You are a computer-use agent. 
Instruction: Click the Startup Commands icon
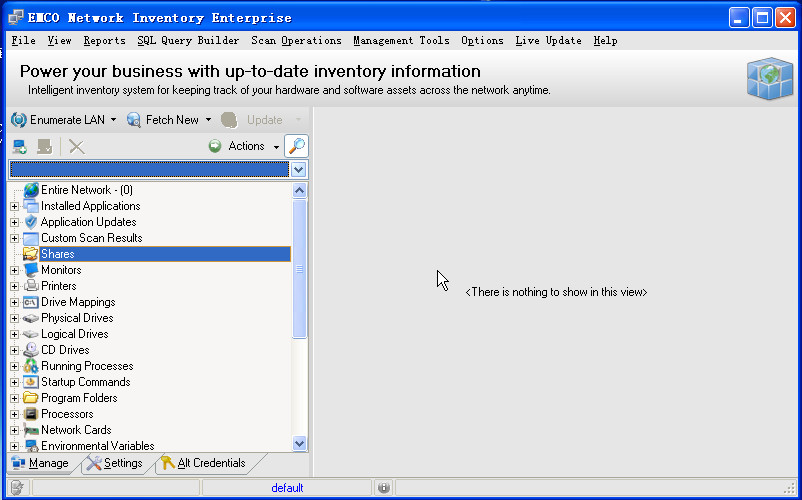(x=31, y=382)
